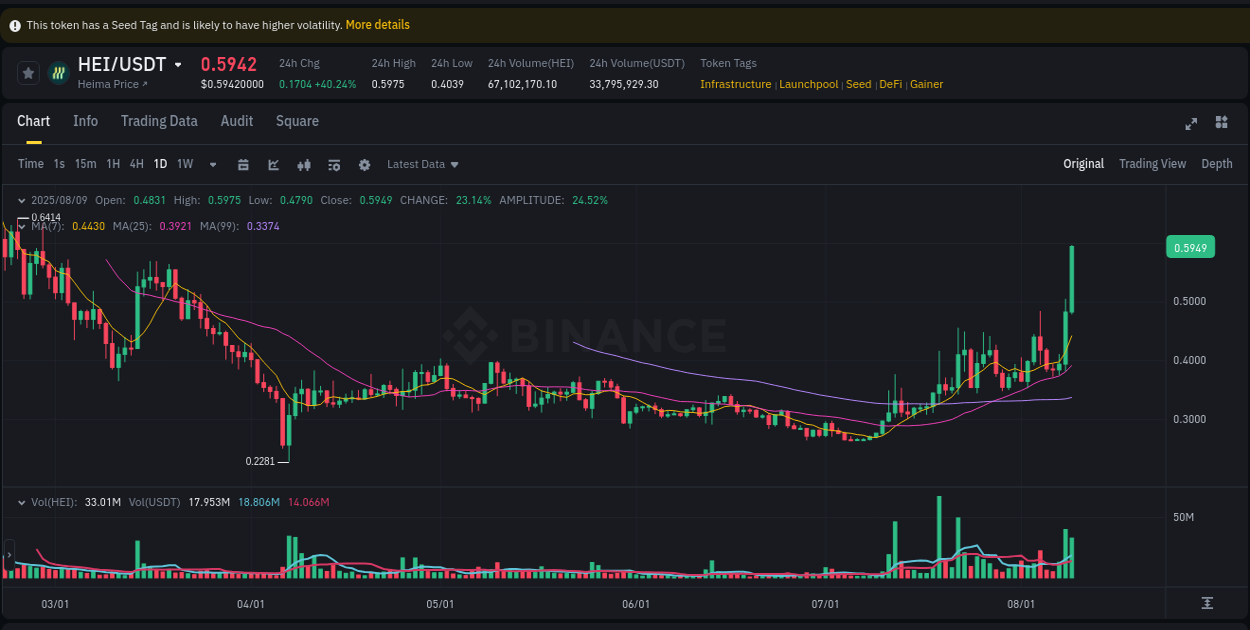Open the Depth view tab
1250x630 pixels.
[1217, 163]
